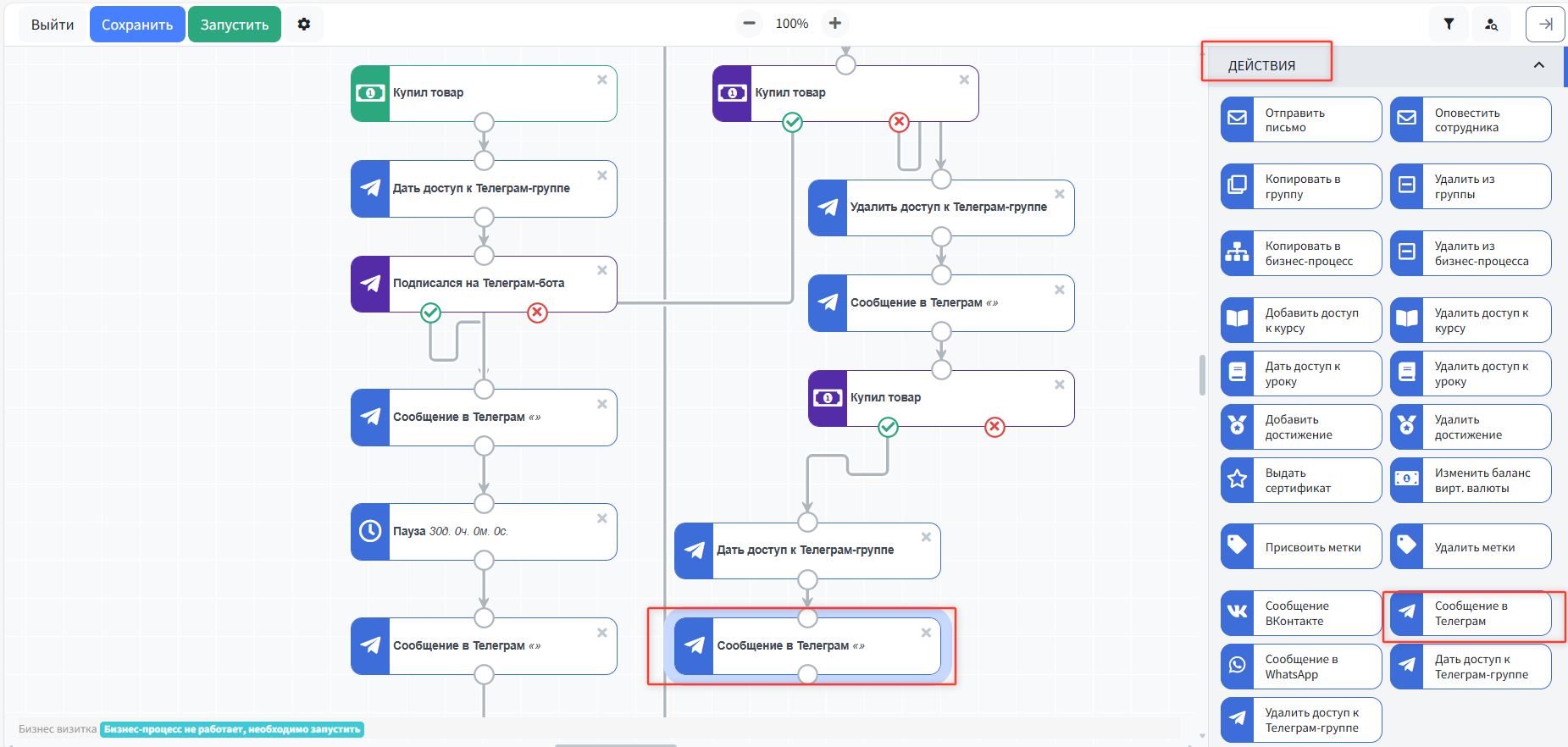Image resolution: width=1568 pixels, height=747 pixels.
Task: Click red cross output of "Подписался на Телеграм-бота"
Action: (537, 313)
